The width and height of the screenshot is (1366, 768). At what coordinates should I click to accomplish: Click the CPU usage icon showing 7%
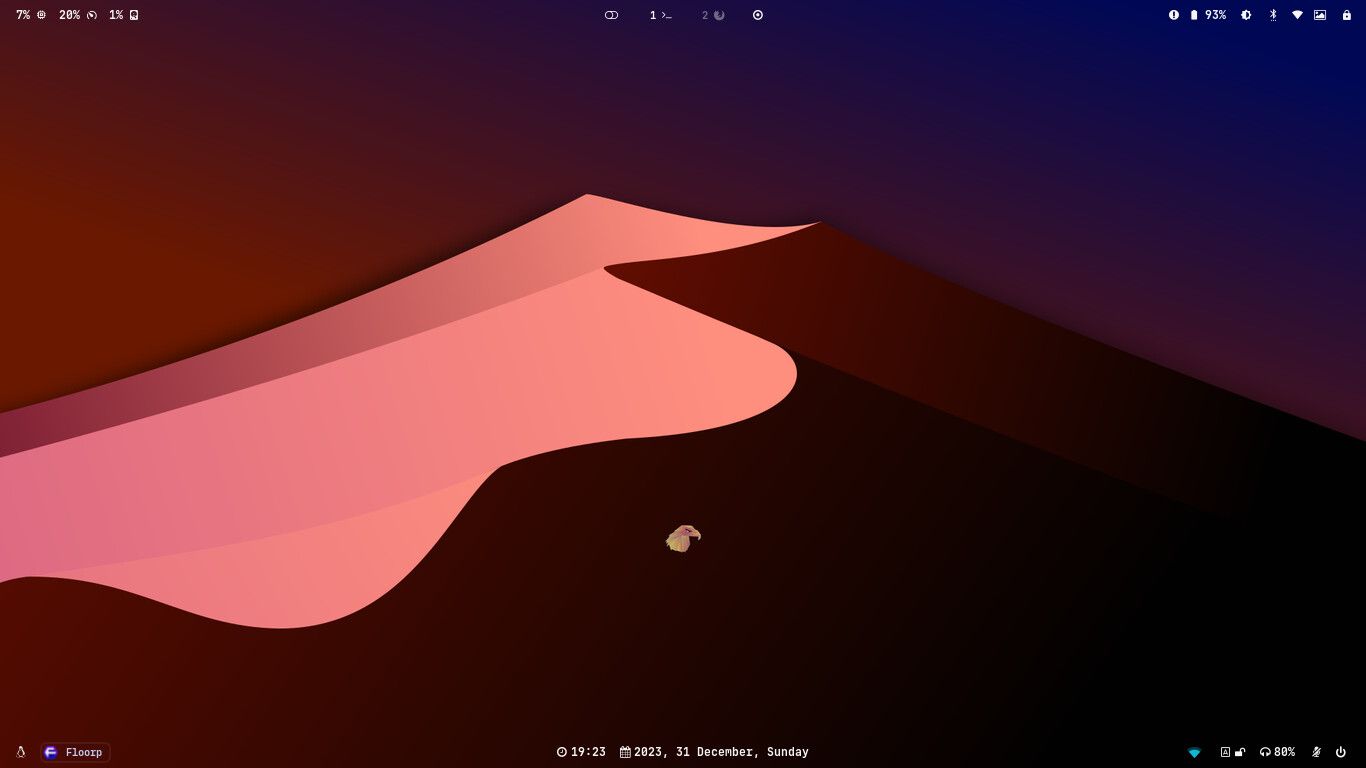click(x=41, y=15)
